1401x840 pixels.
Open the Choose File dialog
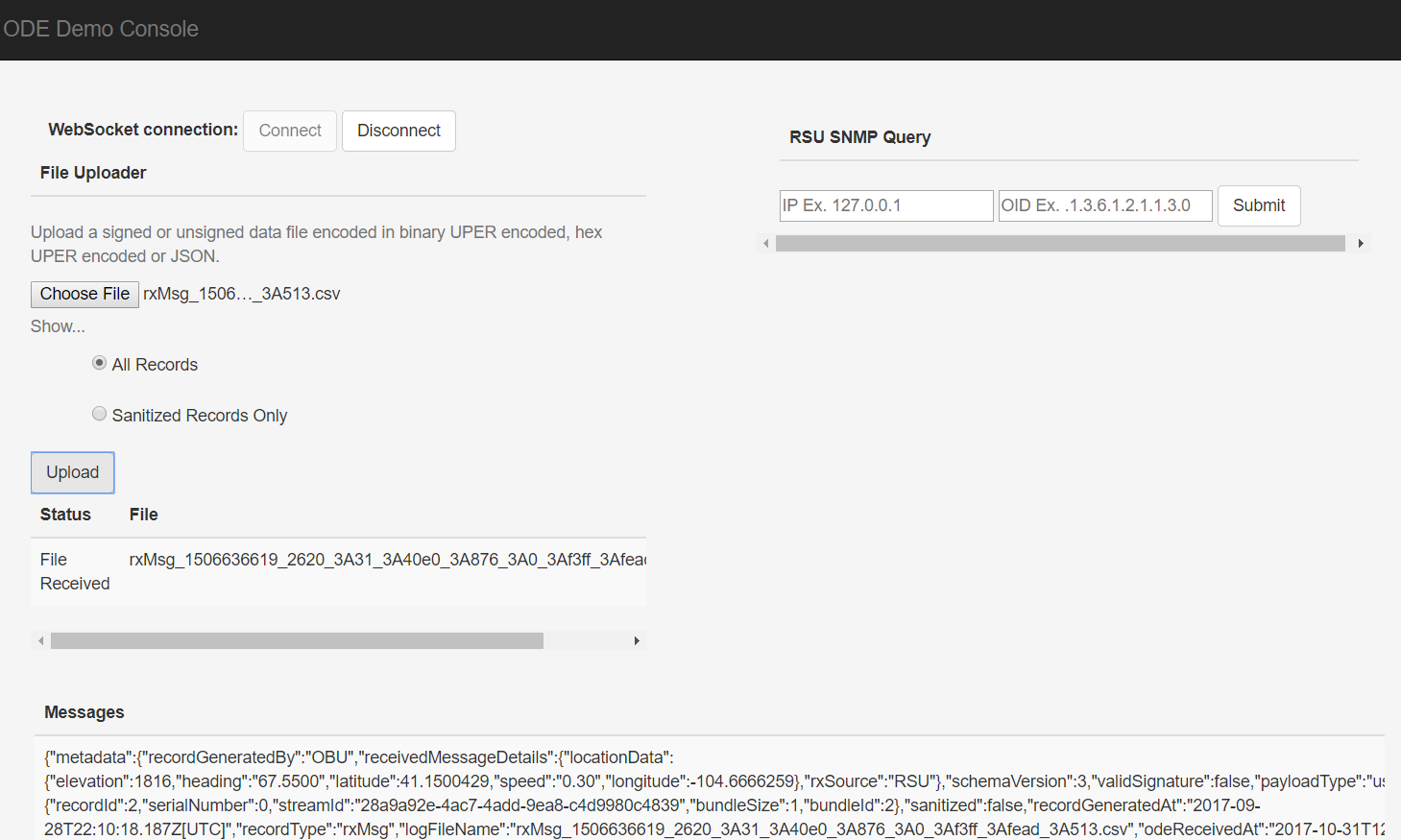click(x=85, y=294)
